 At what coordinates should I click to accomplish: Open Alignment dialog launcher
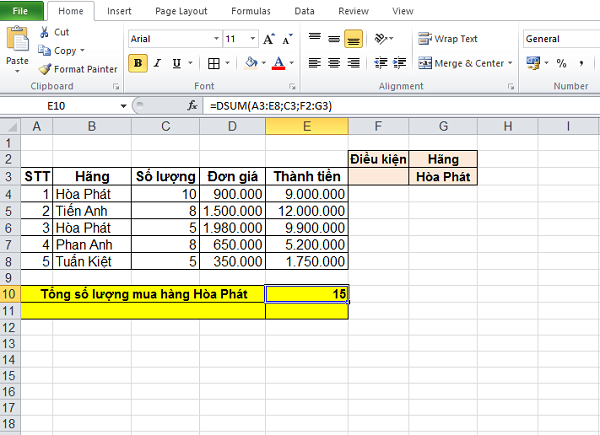click(511, 87)
